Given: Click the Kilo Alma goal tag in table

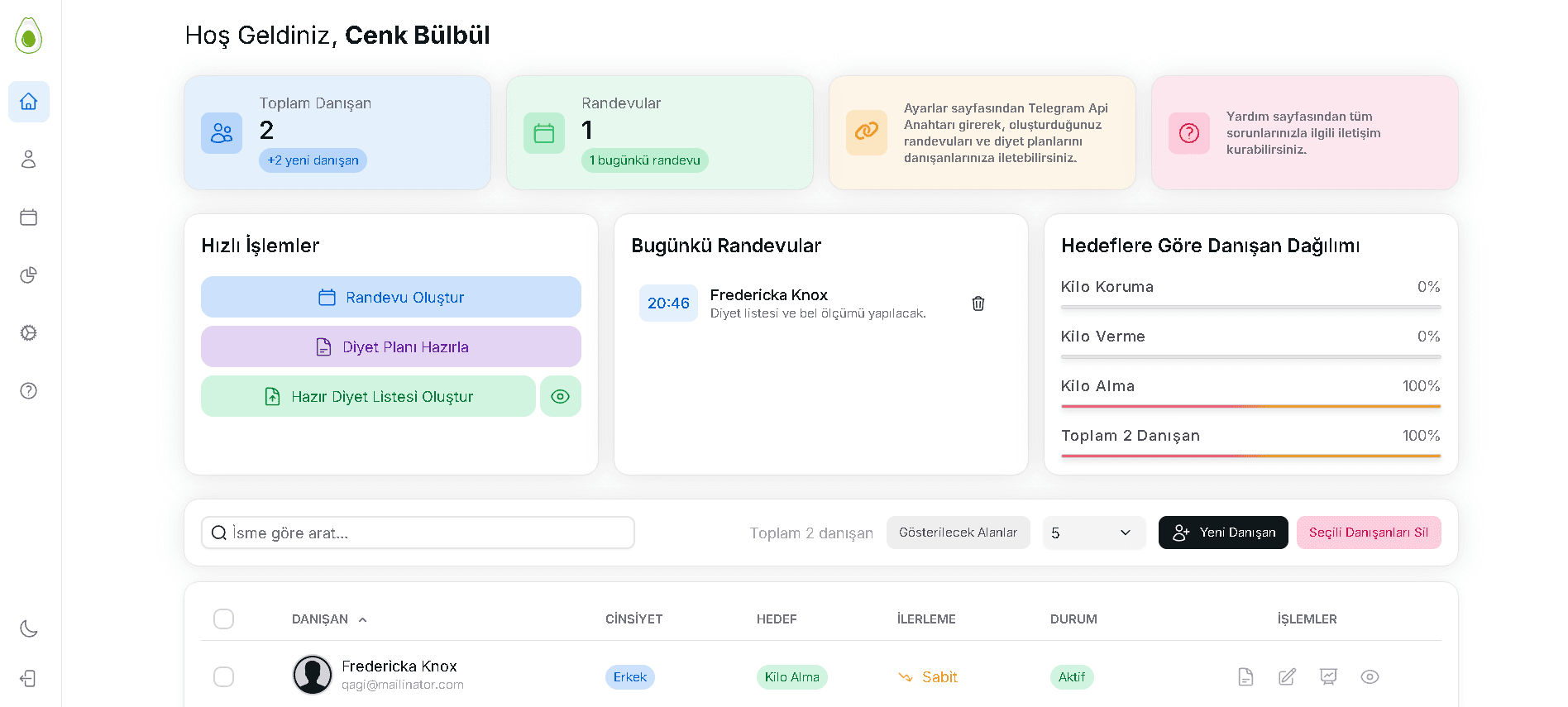Looking at the screenshot, I should pyautogui.click(x=792, y=677).
